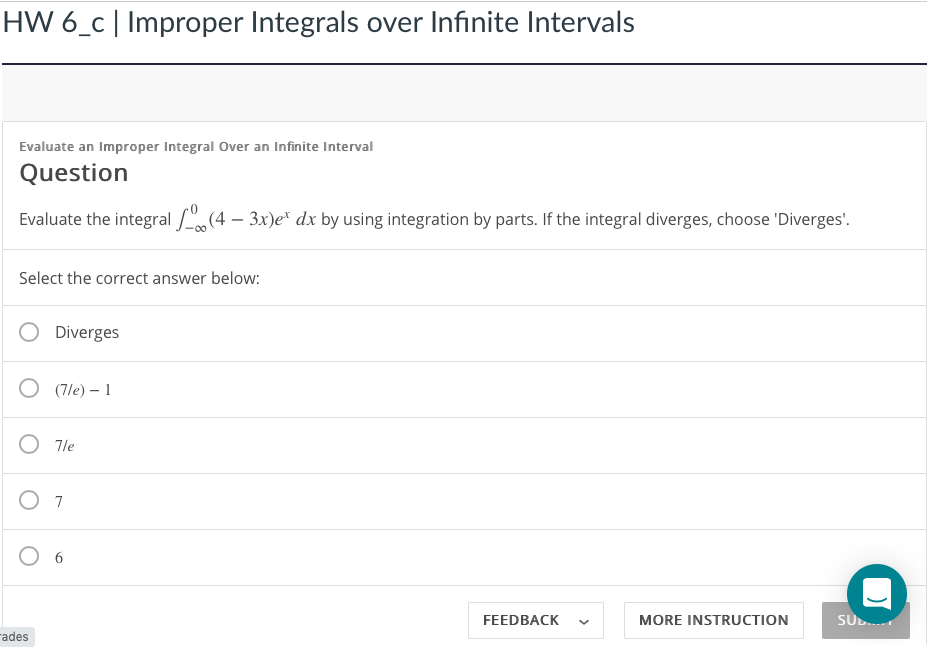The height and width of the screenshot is (650, 941).
Task: Click the SUBMIT button
Action: (866, 620)
